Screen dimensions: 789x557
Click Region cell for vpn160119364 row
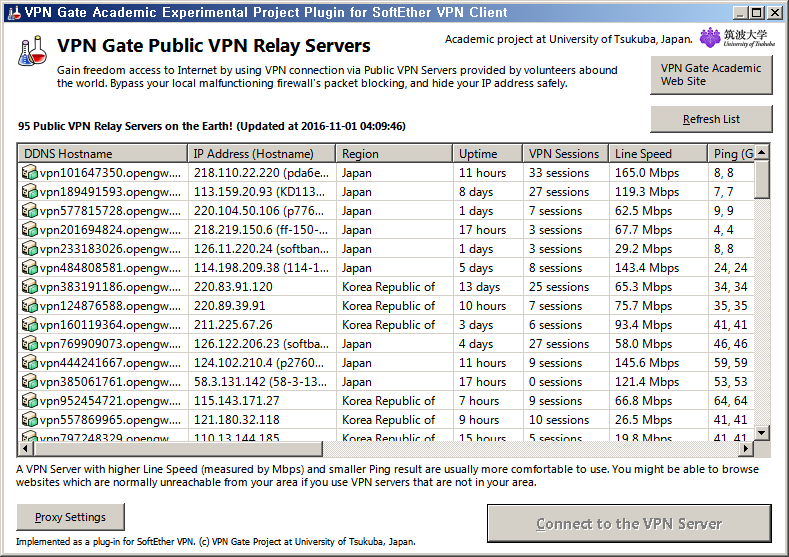394,325
